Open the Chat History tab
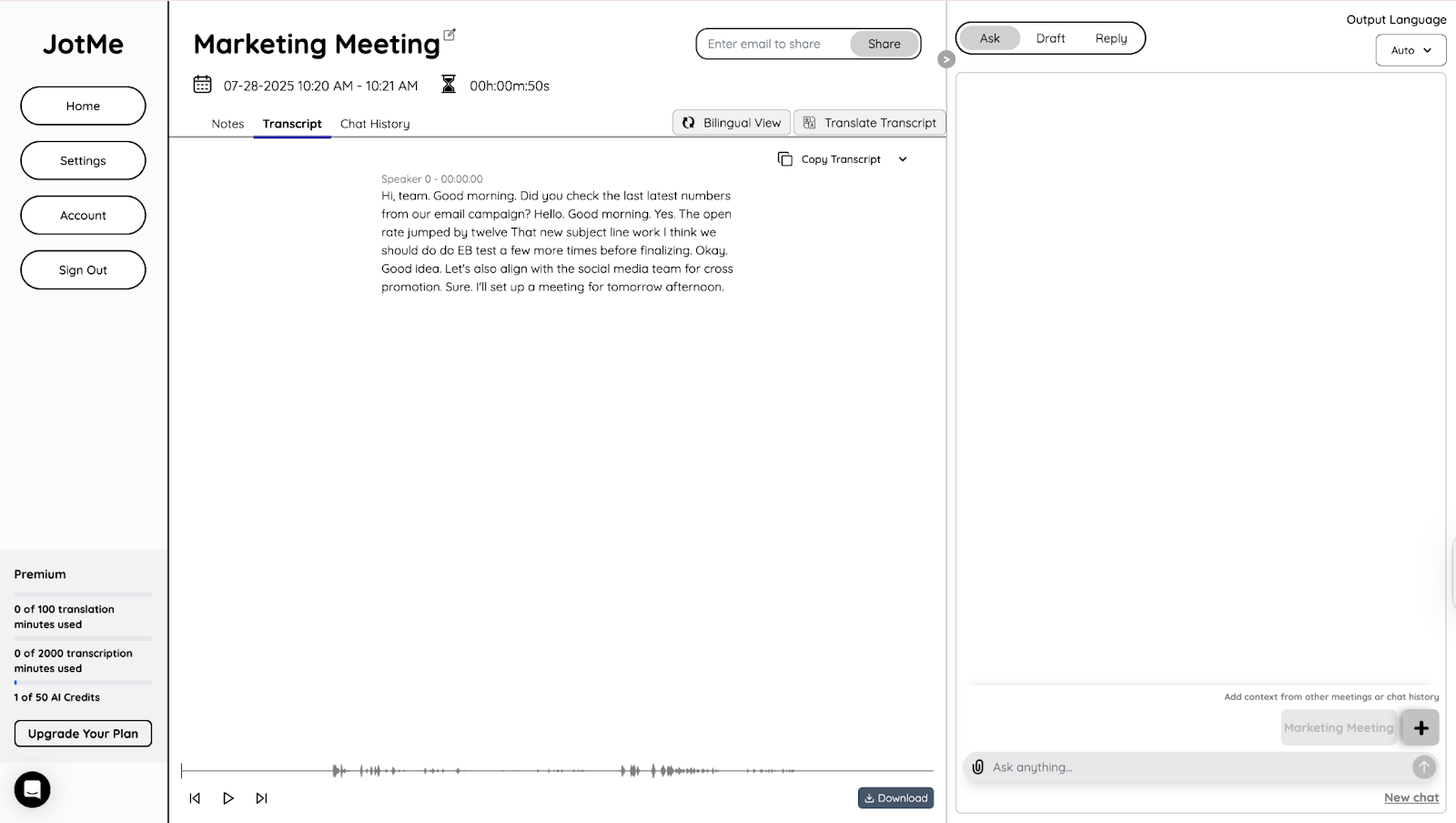 [x=375, y=124]
